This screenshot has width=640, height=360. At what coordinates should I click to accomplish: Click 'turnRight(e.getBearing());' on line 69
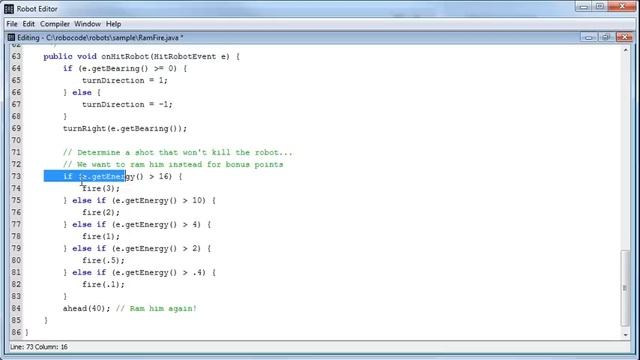125,129
